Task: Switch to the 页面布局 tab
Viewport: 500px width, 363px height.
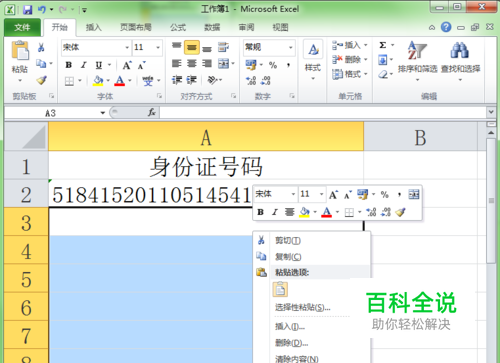Action: (136, 27)
